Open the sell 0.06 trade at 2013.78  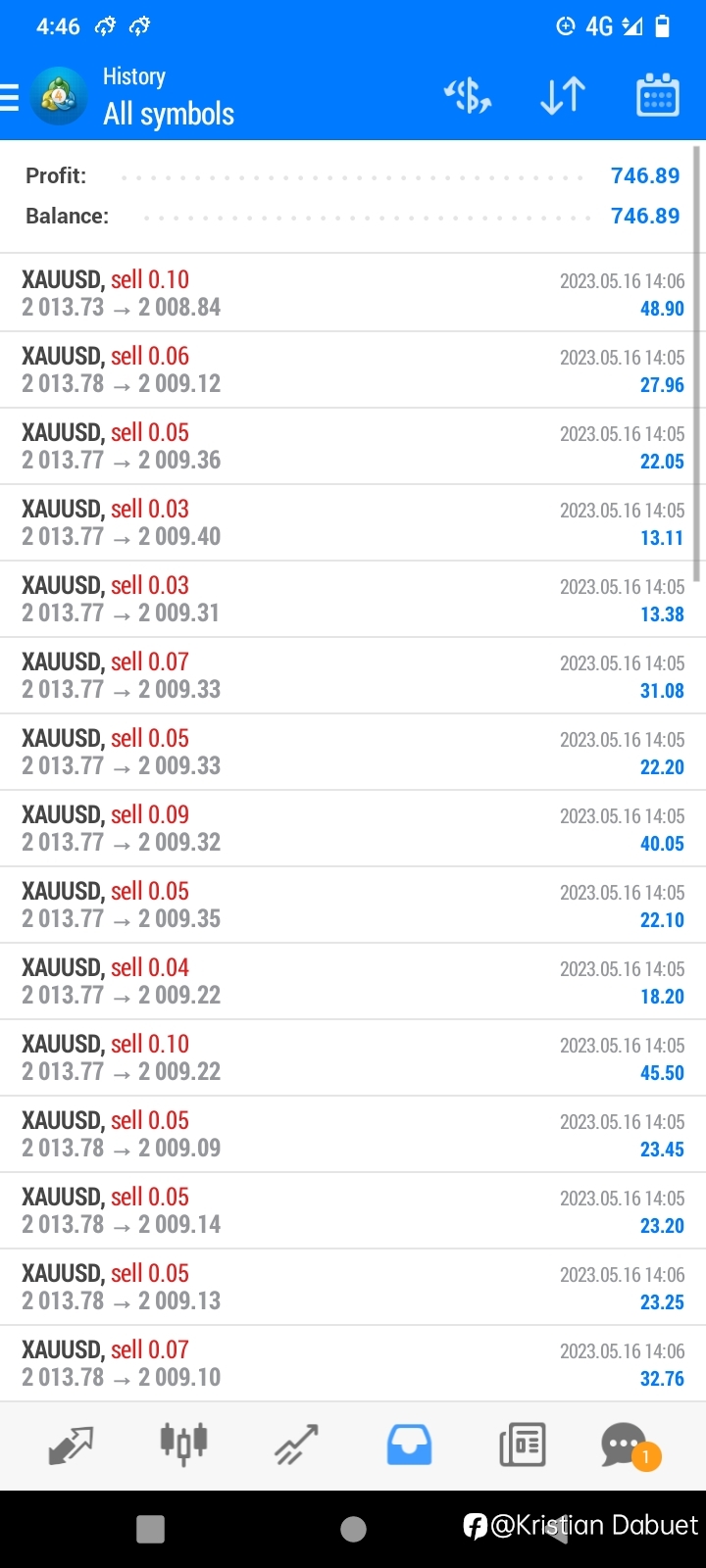[353, 369]
